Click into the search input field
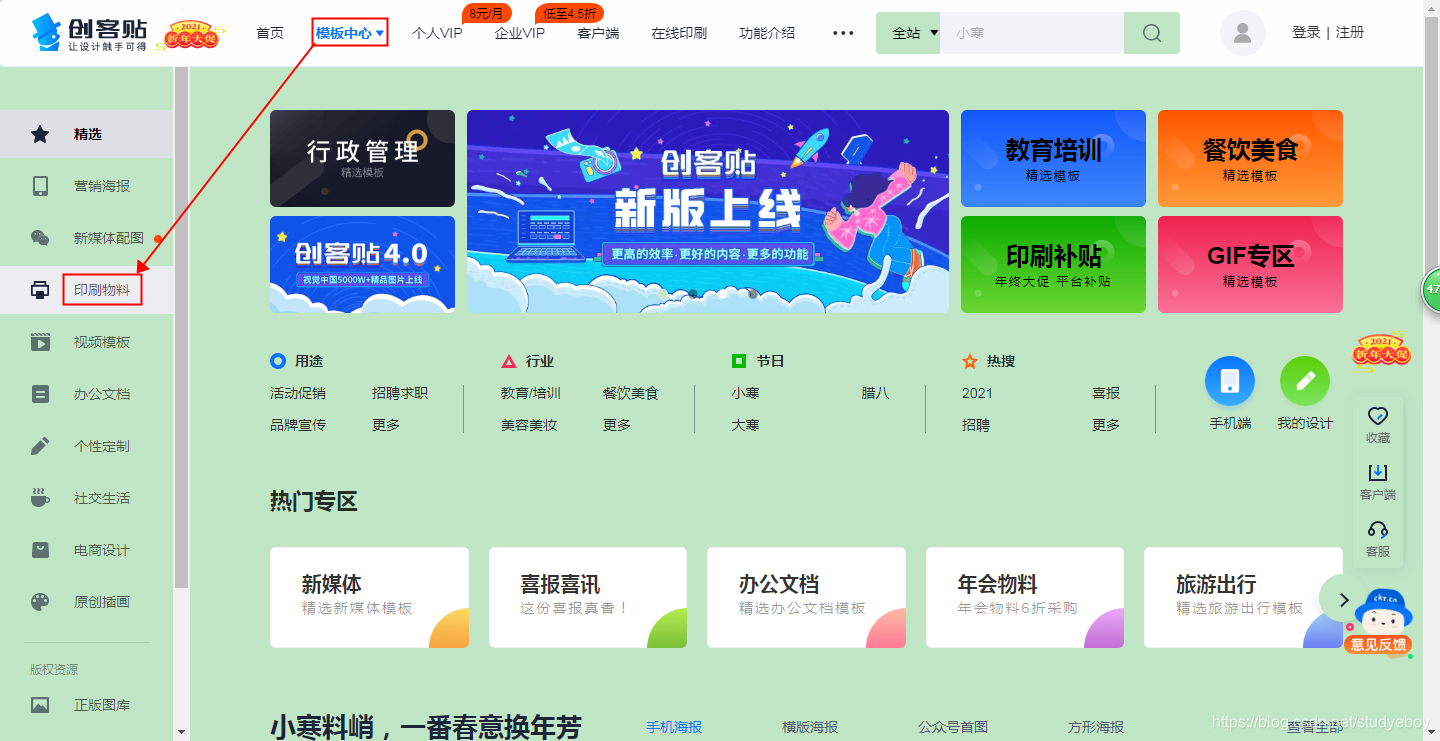This screenshot has height=741, width=1440. [1032, 33]
